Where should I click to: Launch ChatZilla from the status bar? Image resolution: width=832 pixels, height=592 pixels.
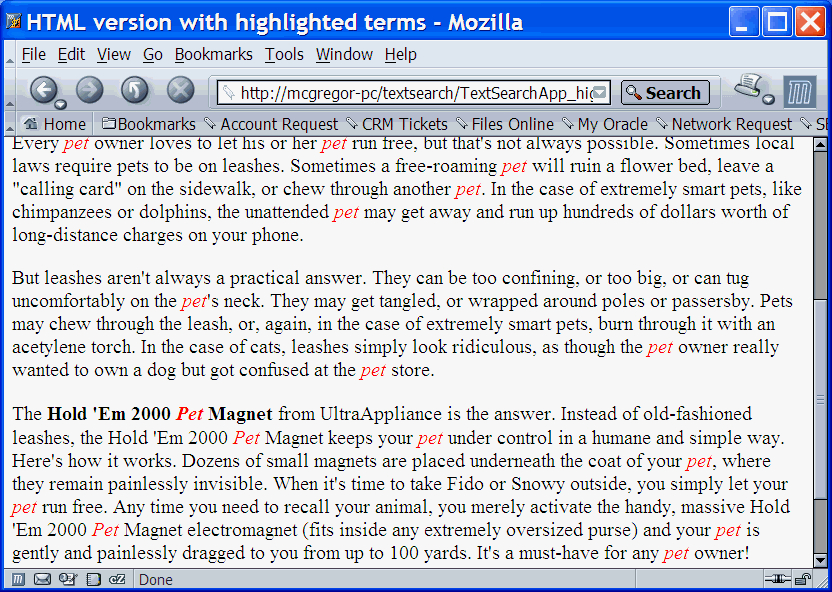[x=118, y=579]
